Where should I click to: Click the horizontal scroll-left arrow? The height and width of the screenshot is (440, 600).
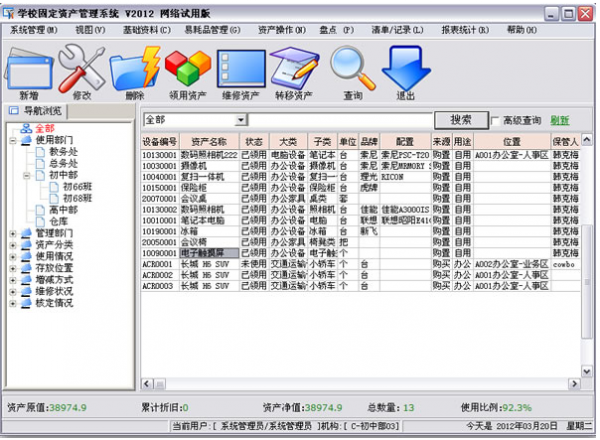click(147, 383)
